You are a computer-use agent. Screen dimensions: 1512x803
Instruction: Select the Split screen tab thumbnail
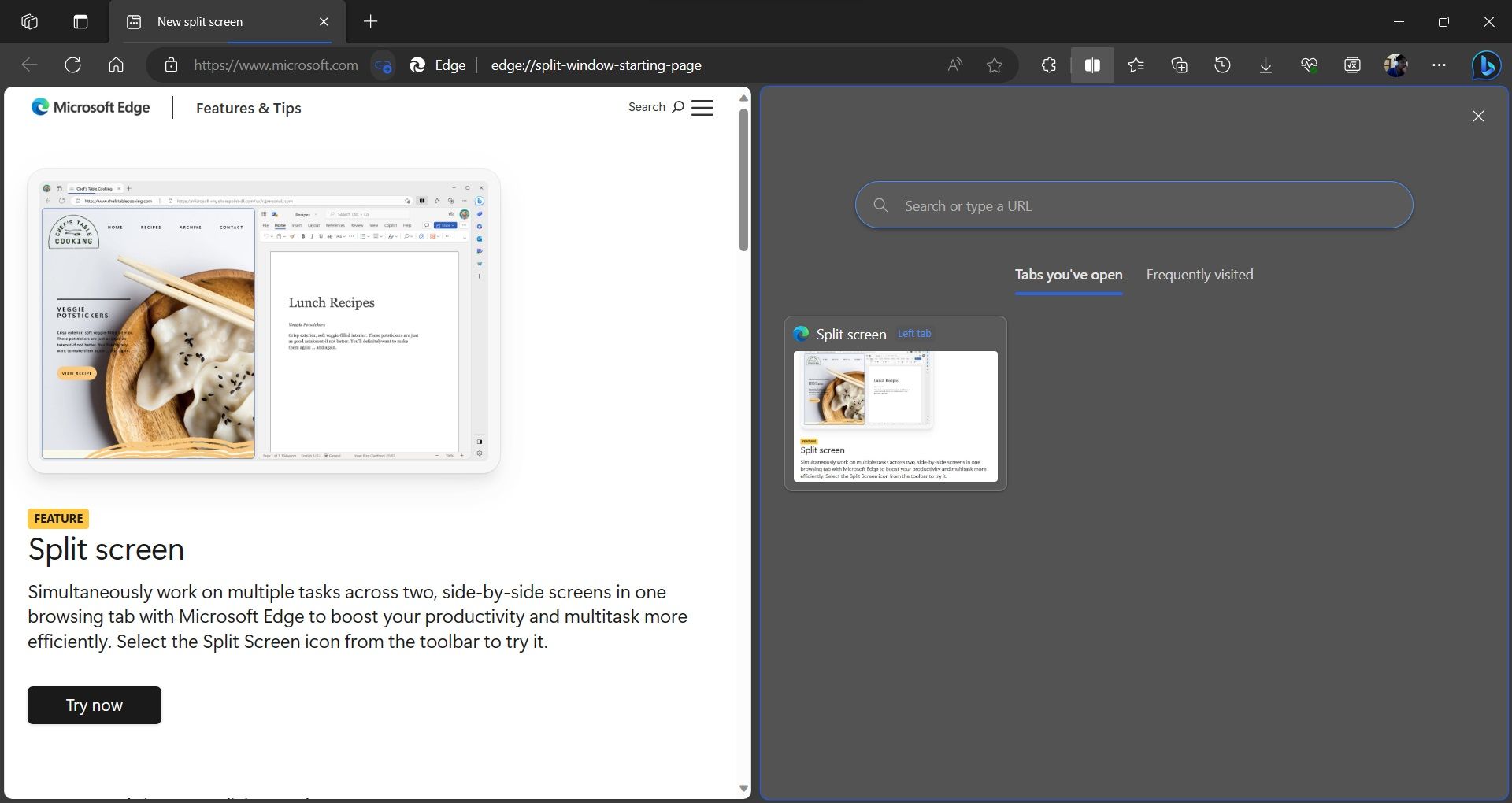point(895,403)
